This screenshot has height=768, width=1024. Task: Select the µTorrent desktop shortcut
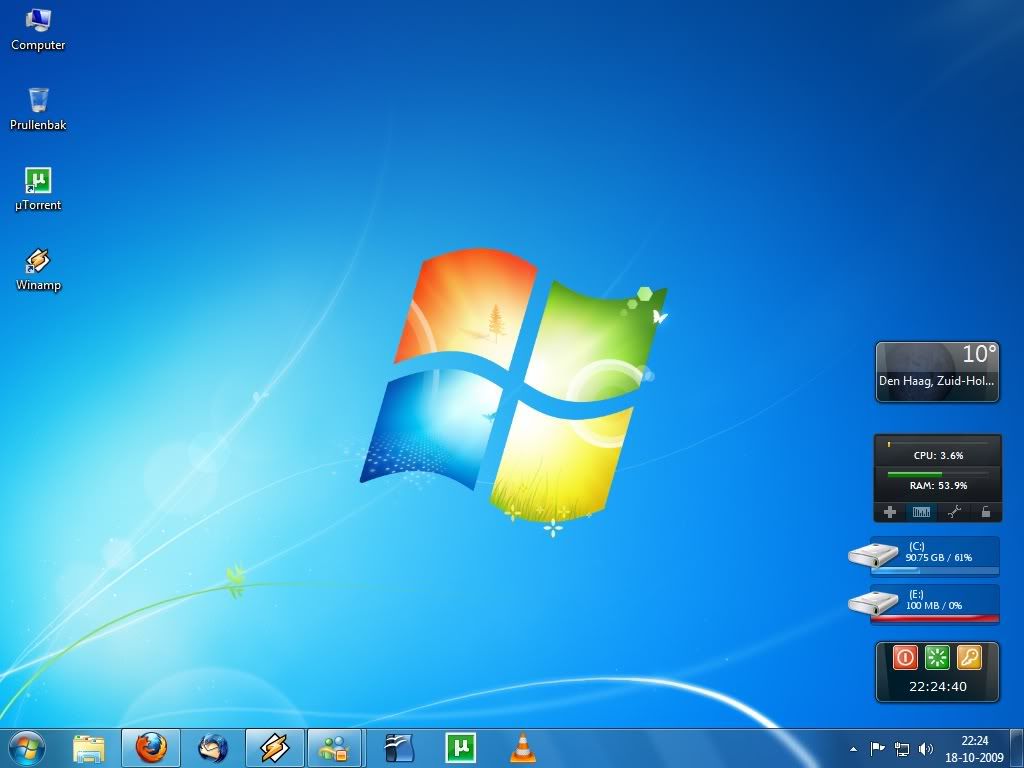coord(38,189)
